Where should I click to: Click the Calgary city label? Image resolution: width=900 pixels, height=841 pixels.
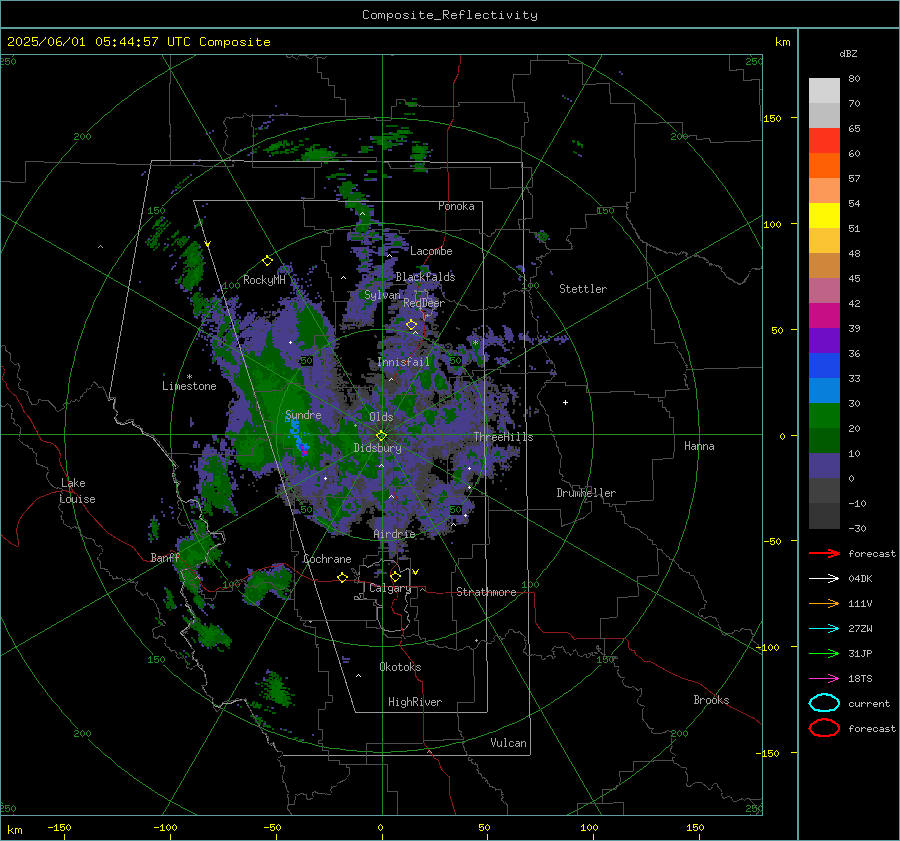[390, 588]
